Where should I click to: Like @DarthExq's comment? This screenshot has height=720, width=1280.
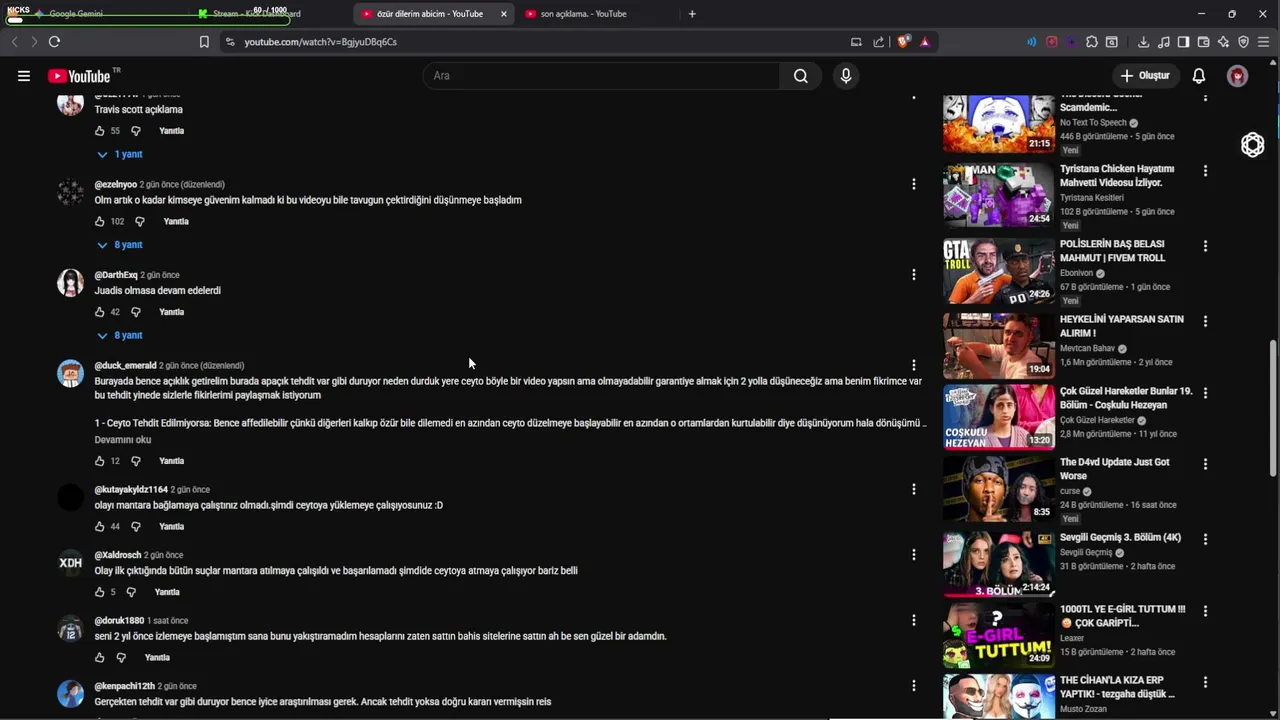tap(99, 312)
